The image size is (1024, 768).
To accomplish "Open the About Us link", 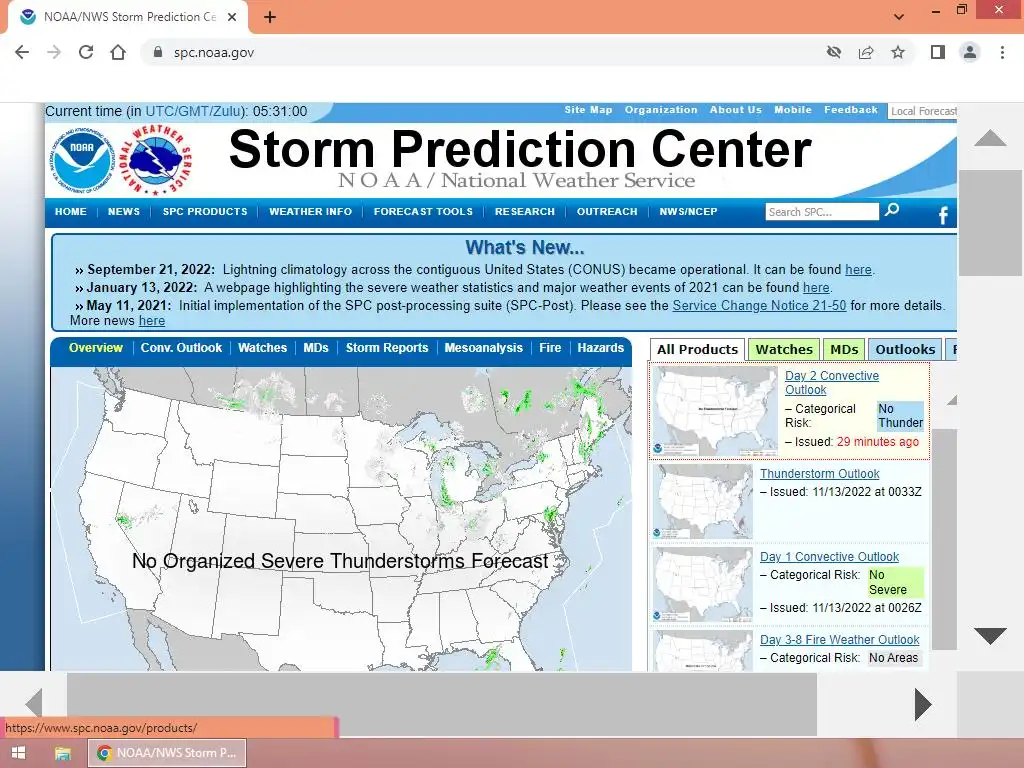I will 735,110.
